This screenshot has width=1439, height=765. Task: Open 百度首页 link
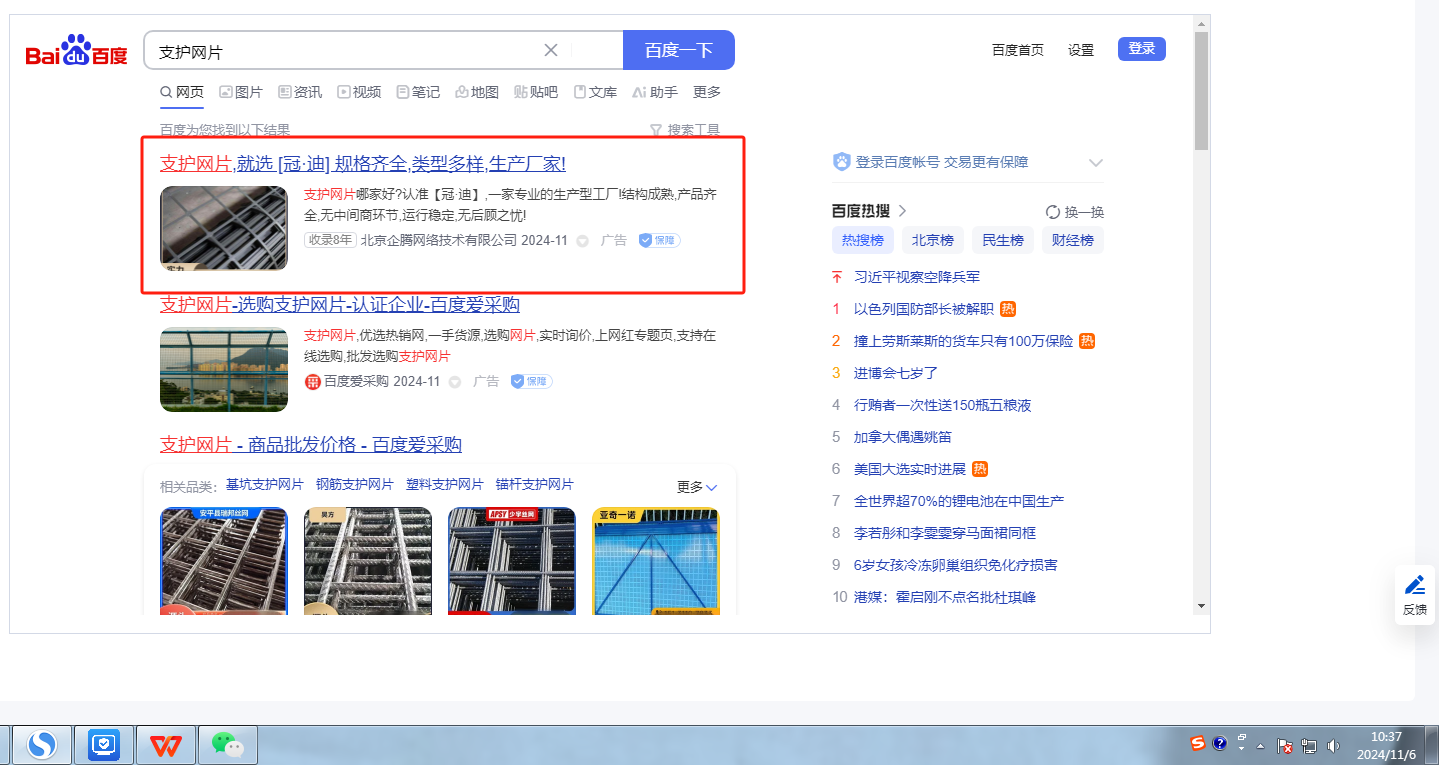tap(1018, 50)
